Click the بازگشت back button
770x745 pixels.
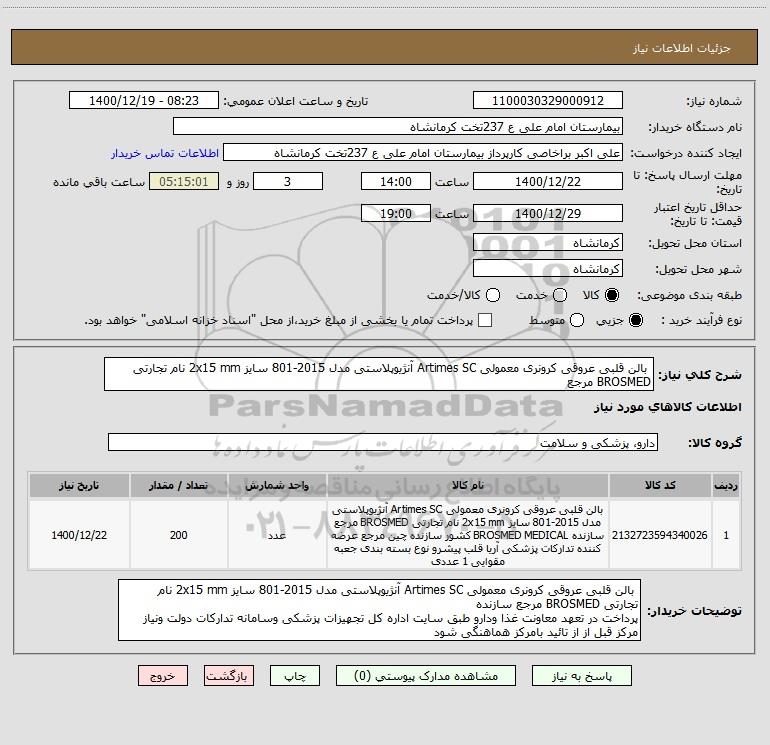(229, 676)
